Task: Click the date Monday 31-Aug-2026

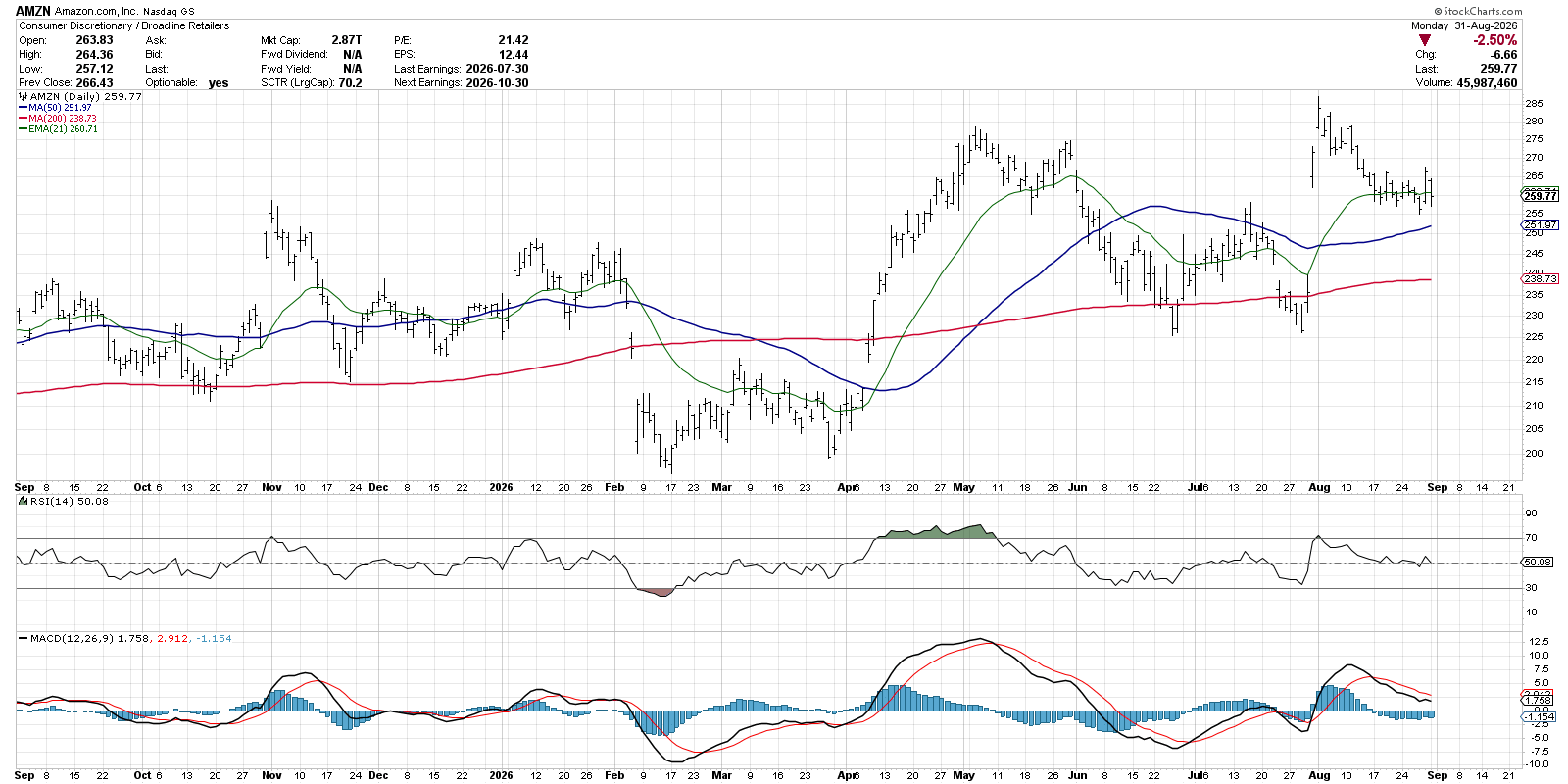Action: [x=1464, y=25]
